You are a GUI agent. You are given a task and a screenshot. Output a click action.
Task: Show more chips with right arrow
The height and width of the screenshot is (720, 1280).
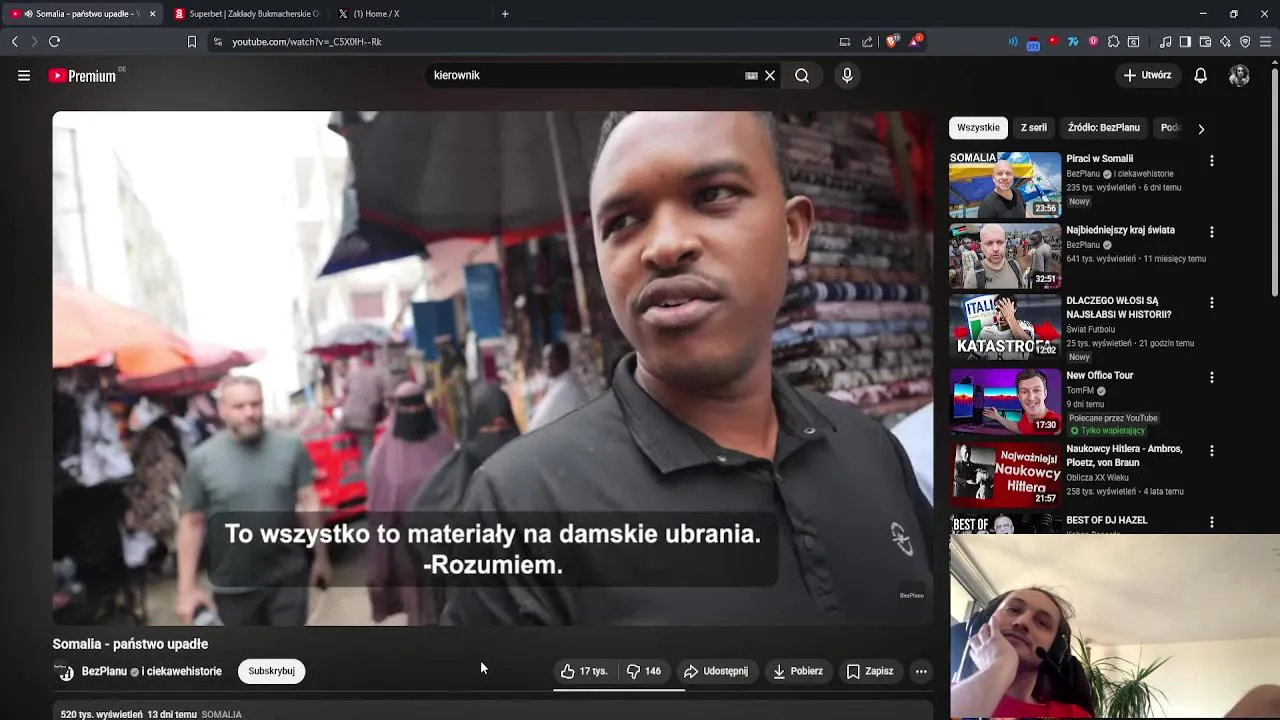(x=1201, y=128)
